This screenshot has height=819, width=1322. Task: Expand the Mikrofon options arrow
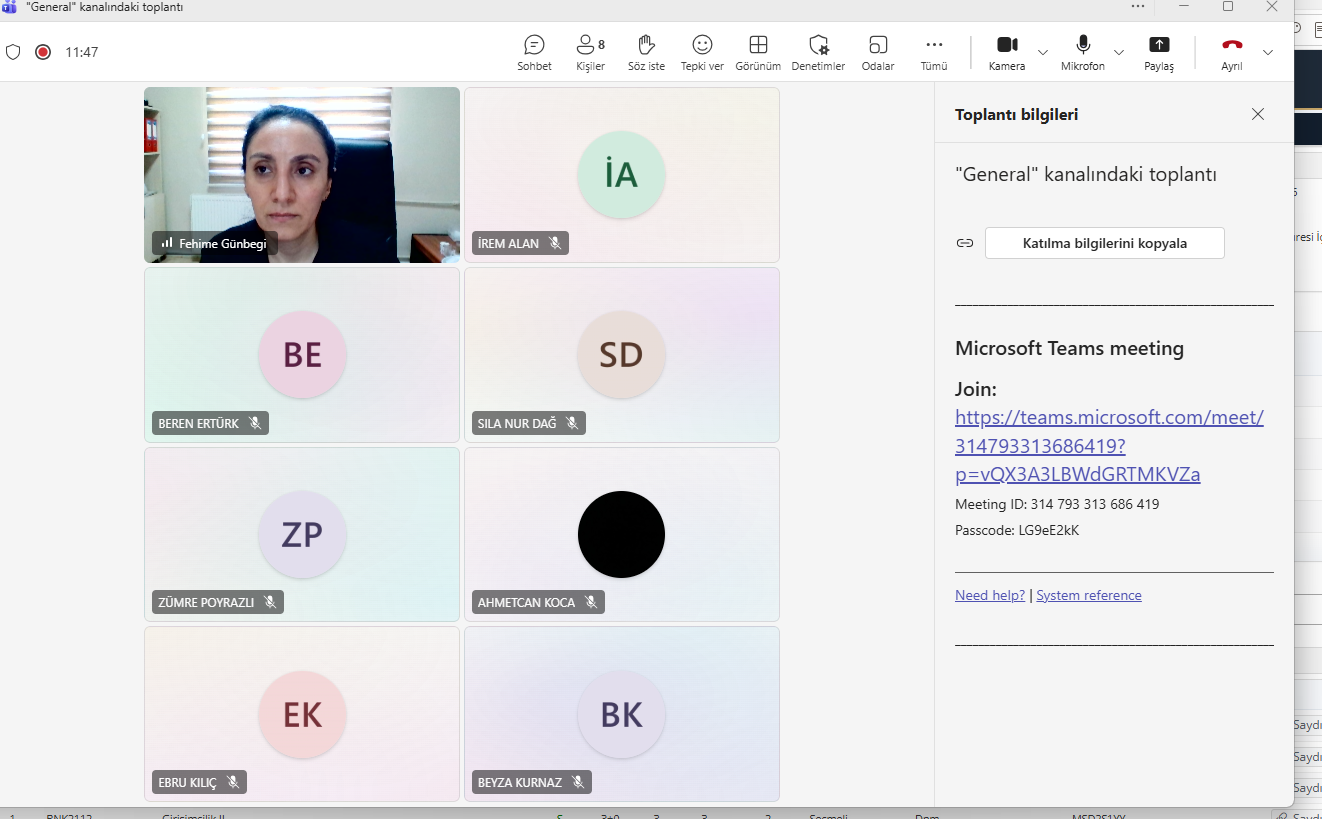1119,52
